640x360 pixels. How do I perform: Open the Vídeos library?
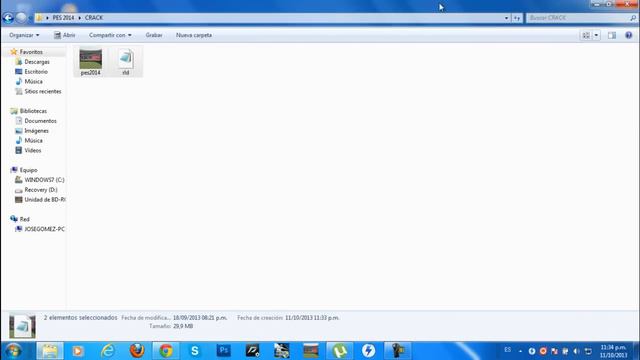point(33,150)
